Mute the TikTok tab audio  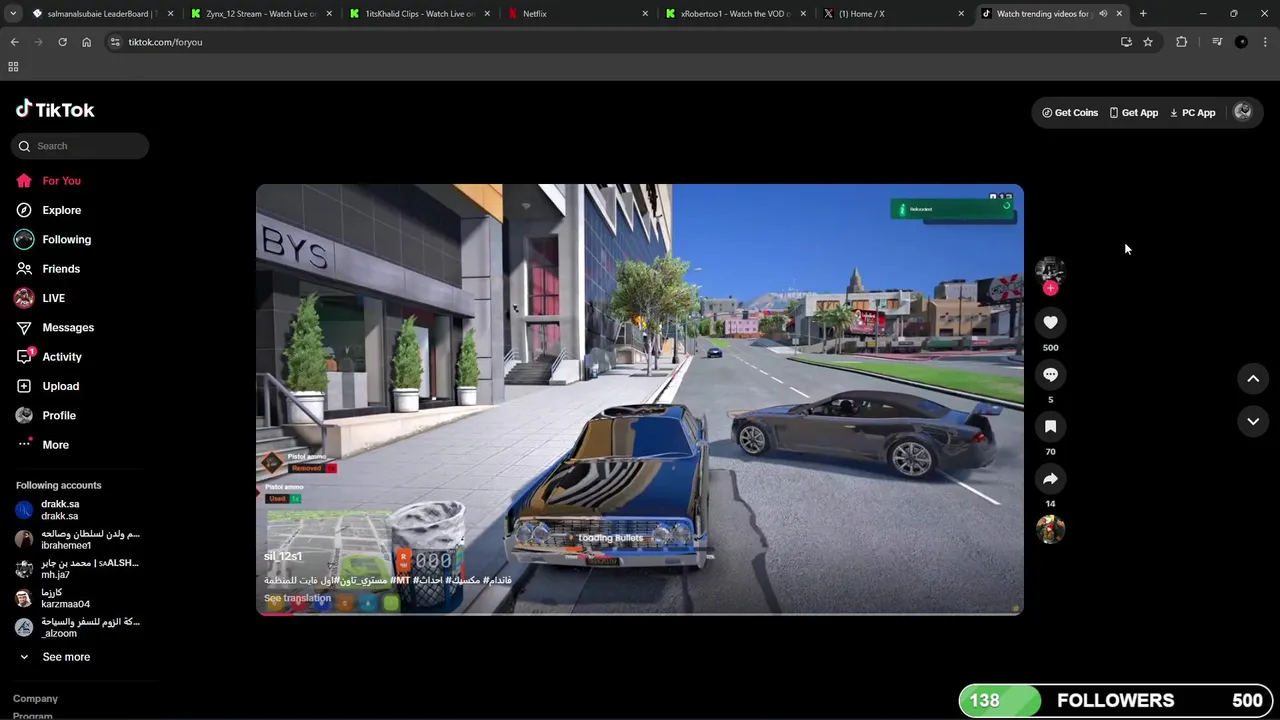[1103, 14]
